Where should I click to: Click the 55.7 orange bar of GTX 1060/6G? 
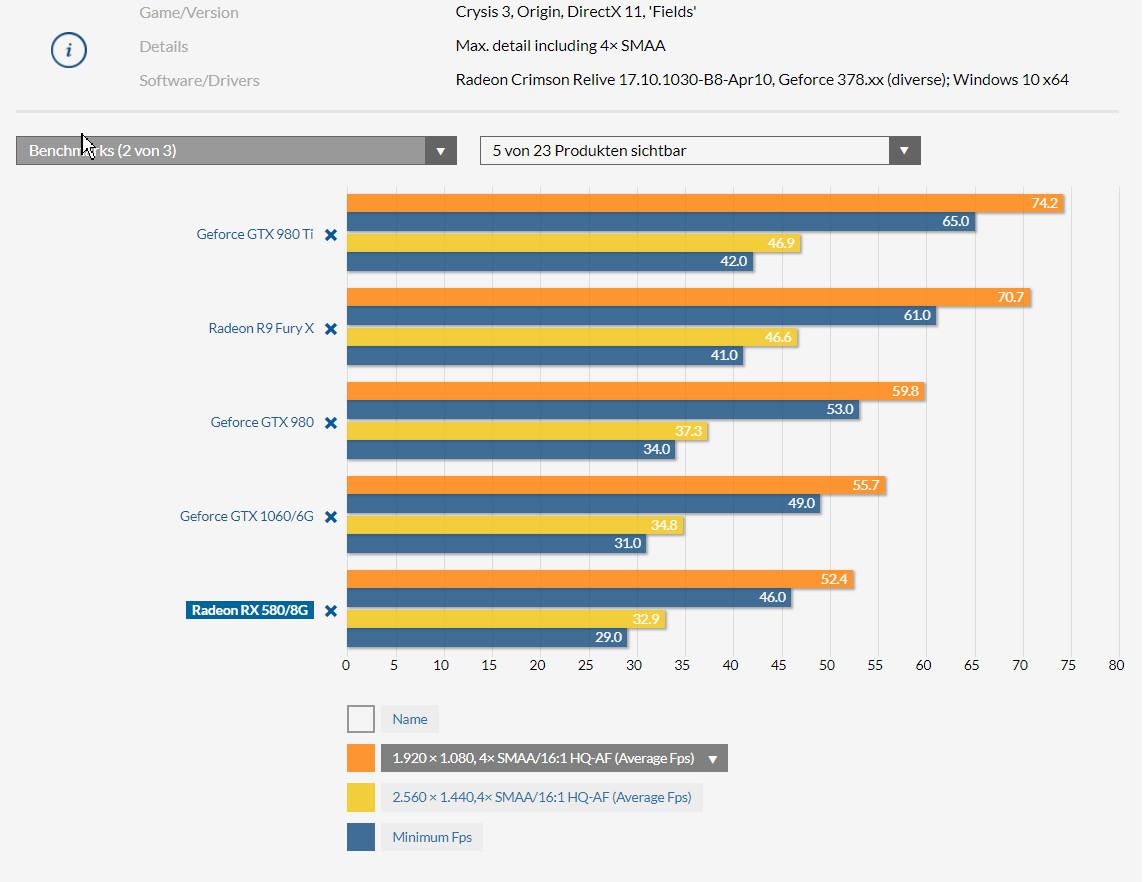coord(616,486)
